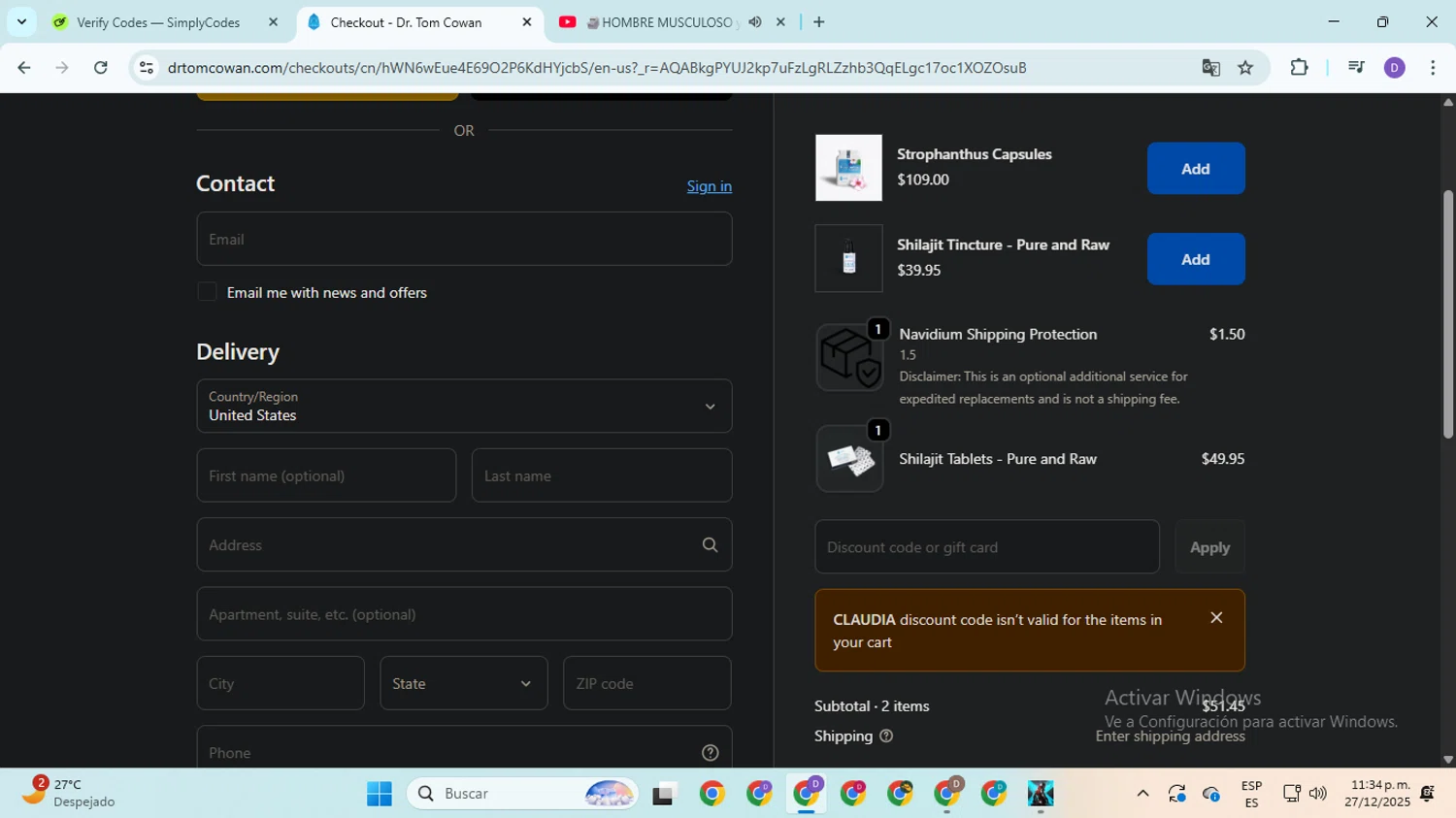Open the volume speaker tray icon
The height and width of the screenshot is (818, 1456).
click(1317, 794)
